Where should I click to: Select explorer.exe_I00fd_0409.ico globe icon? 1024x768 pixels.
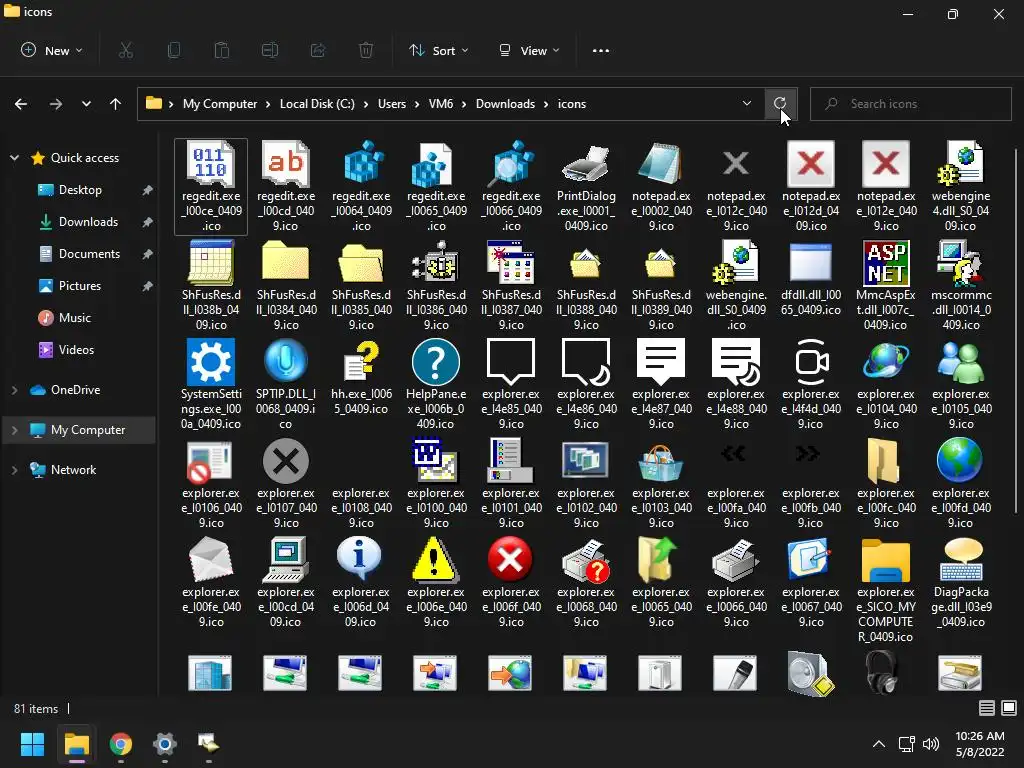(x=961, y=483)
